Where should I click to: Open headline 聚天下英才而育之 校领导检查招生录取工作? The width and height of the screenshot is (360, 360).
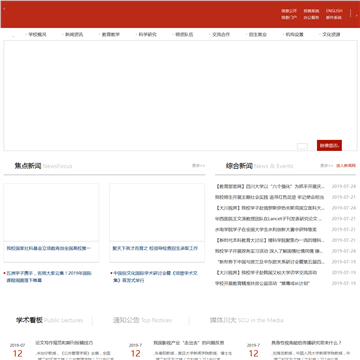coord(155,248)
